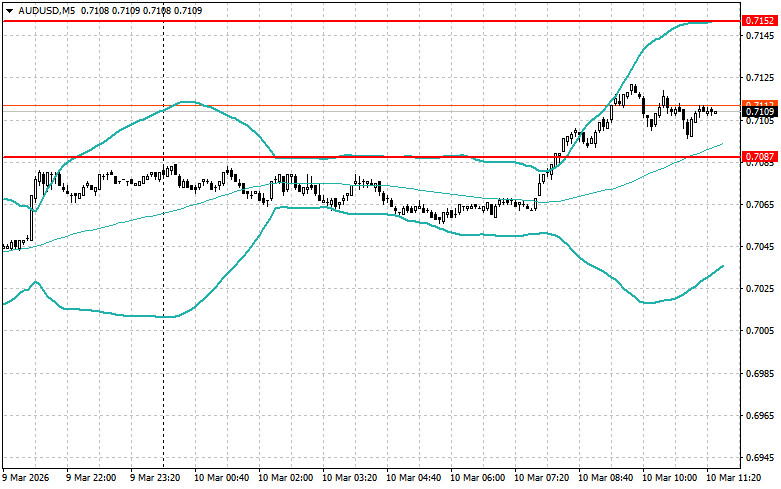The width and height of the screenshot is (781, 489).
Task: Select the 0.7065 price axis value
Action: coord(760,205)
